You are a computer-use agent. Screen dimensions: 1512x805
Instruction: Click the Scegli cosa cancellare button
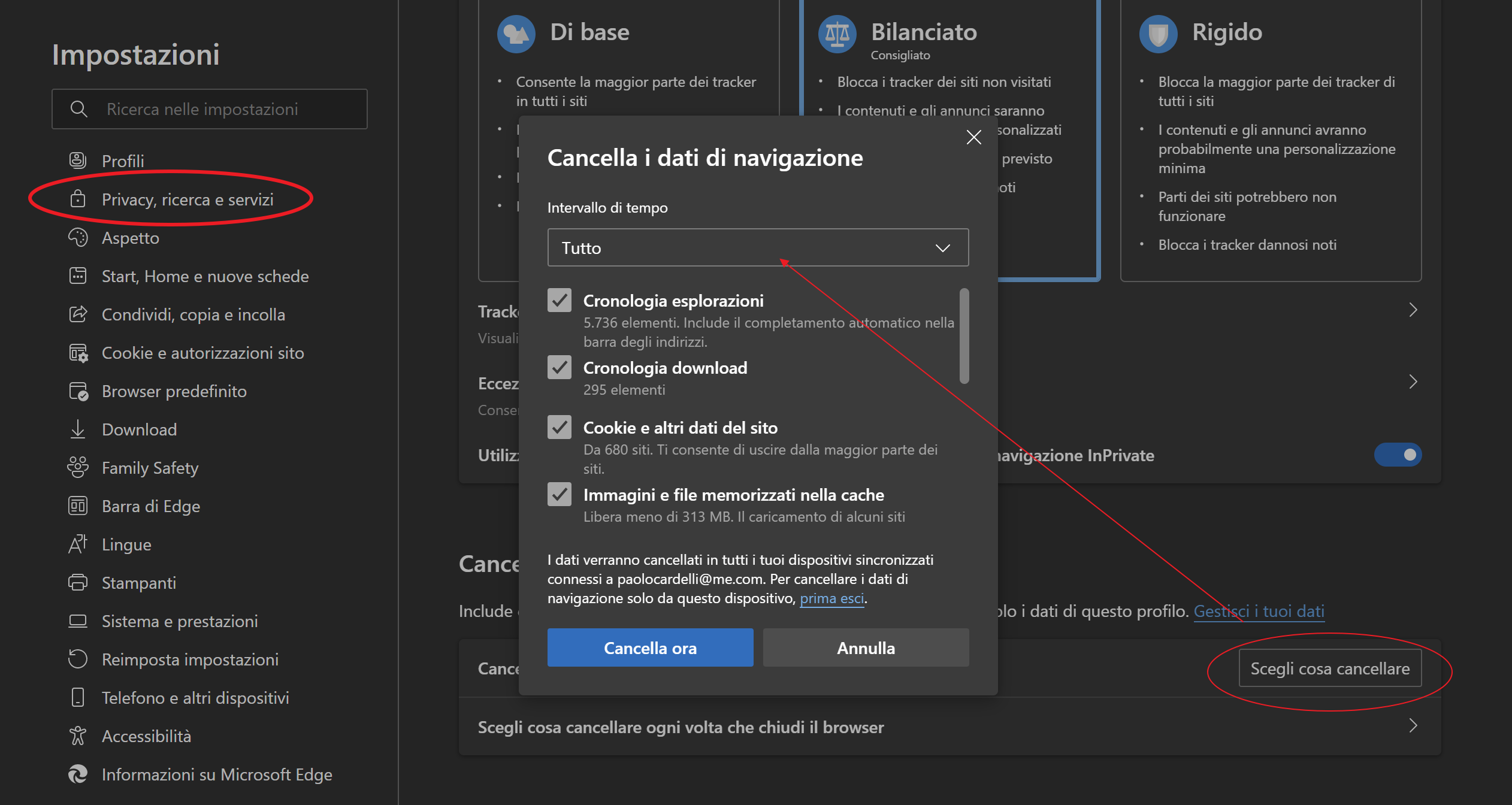click(x=1330, y=668)
